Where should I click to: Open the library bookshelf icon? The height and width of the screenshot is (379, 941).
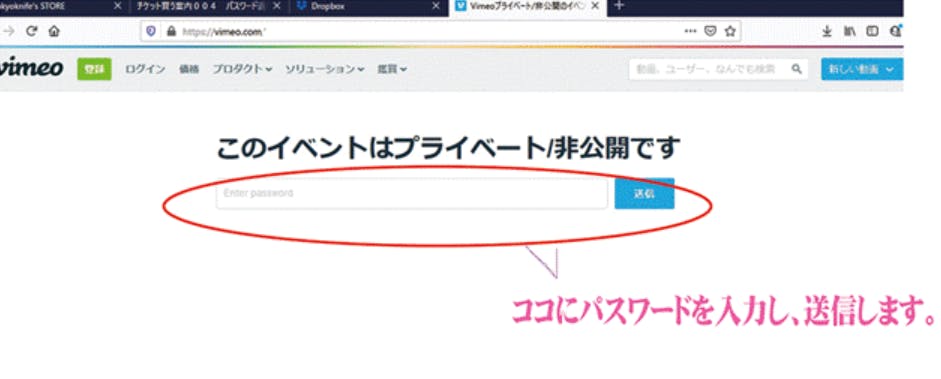pyautogui.click(x=849, y=32)
